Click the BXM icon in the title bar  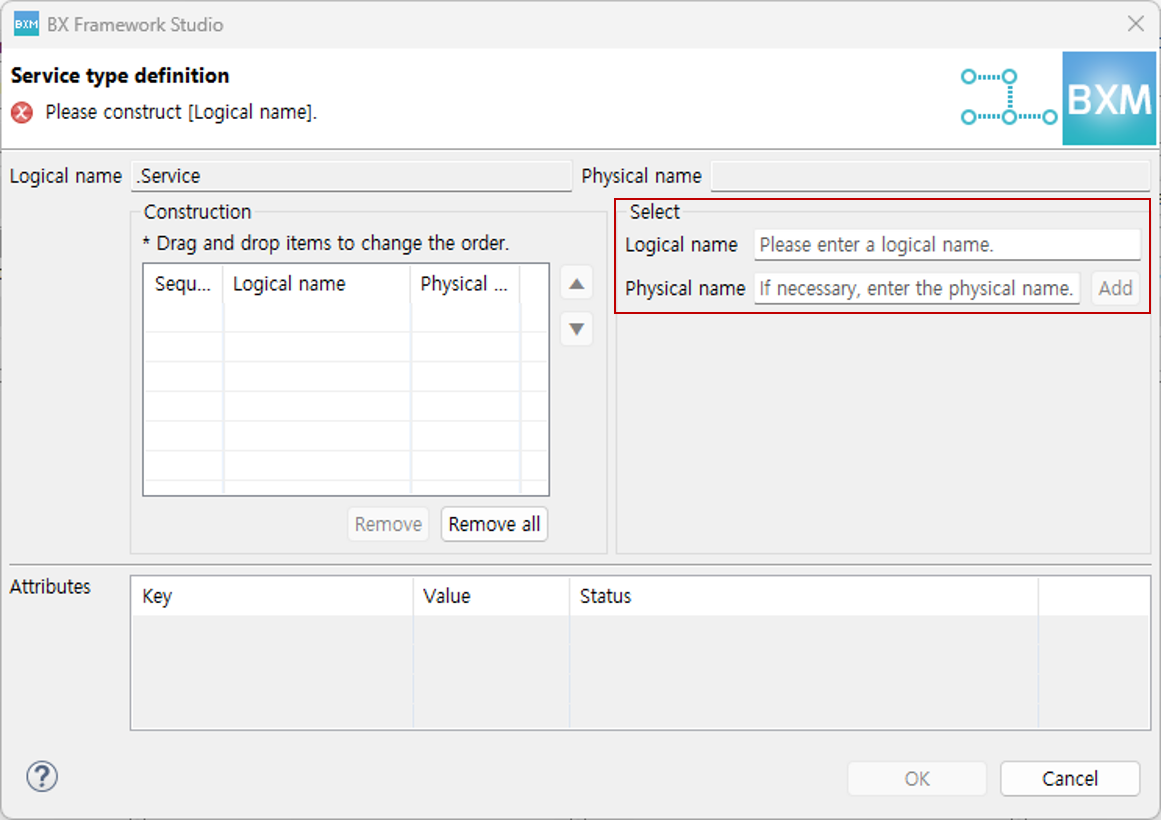point(26,24)
